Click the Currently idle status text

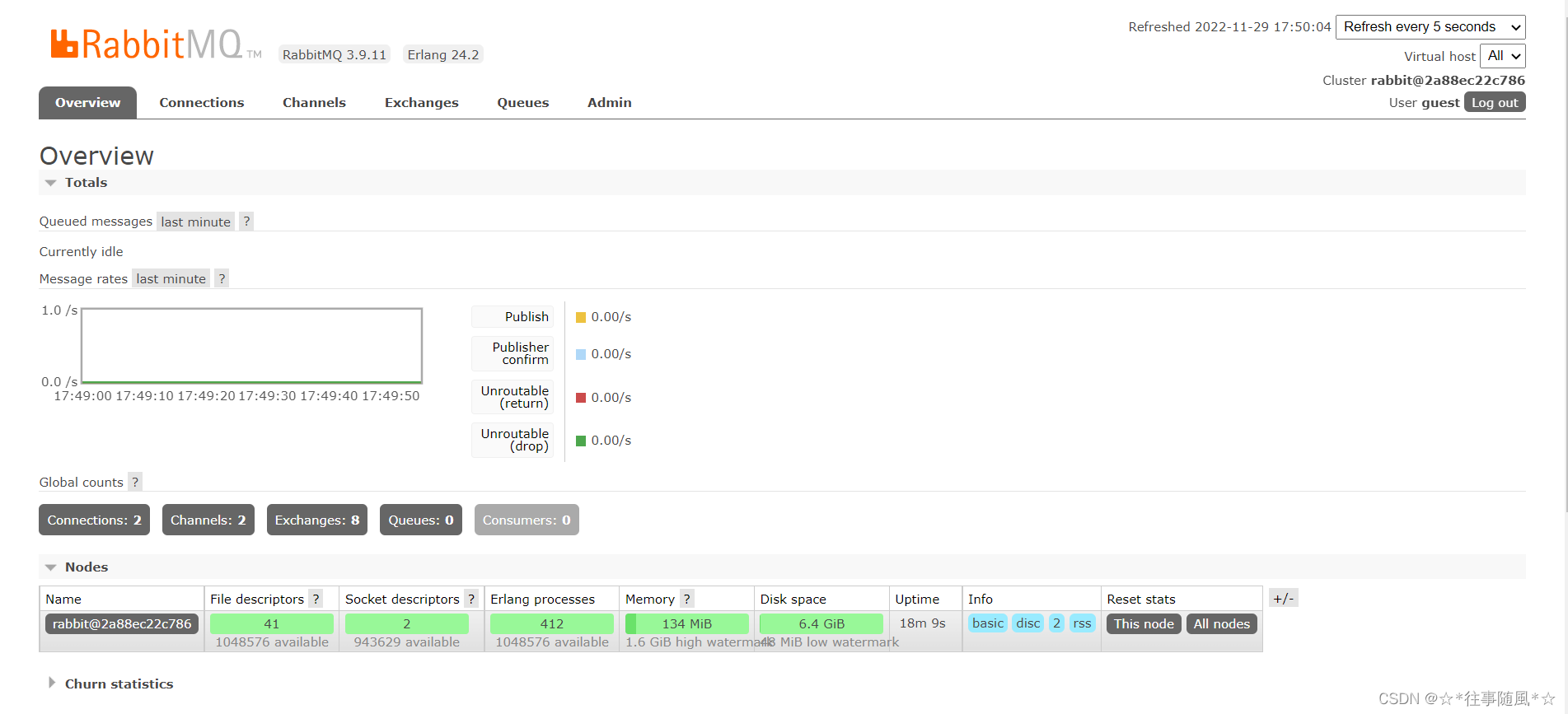82,252
